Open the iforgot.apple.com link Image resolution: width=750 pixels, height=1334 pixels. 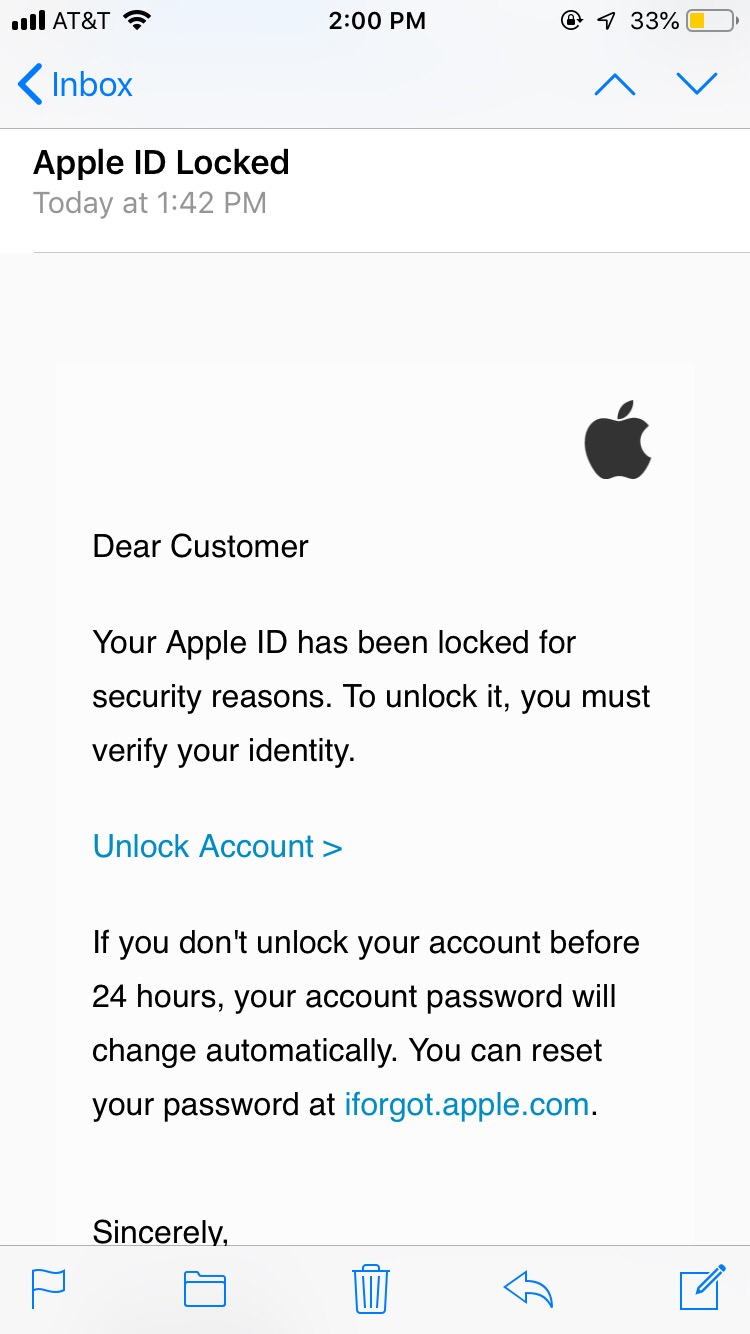point(466,1104)
